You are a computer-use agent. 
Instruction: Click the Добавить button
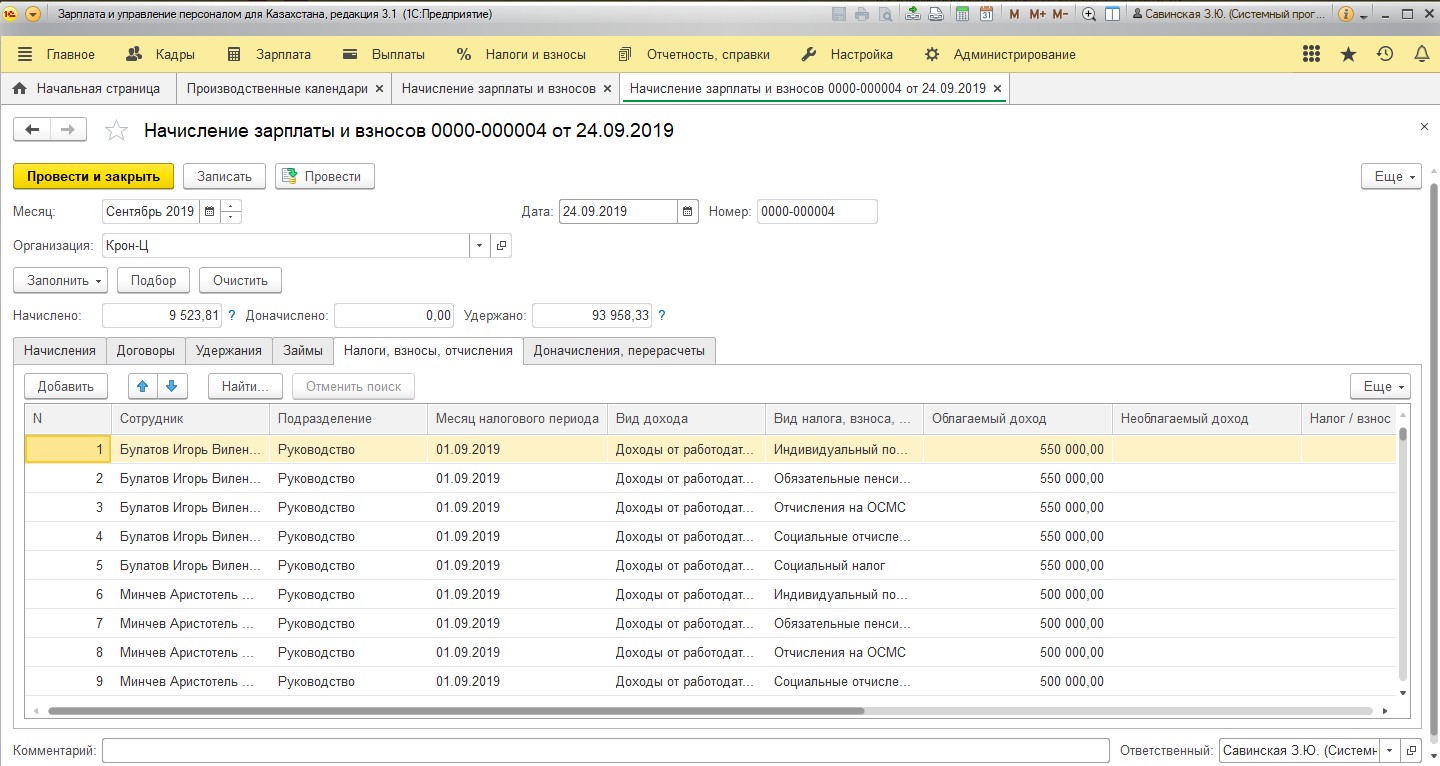[66, 386]
